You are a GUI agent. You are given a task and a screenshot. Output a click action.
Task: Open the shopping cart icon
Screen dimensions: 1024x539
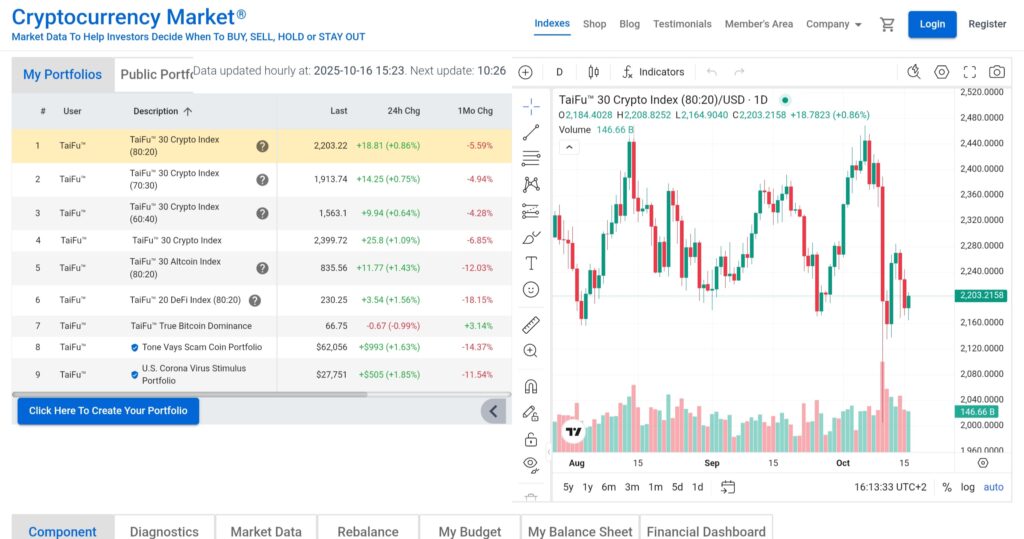point(887,24)
